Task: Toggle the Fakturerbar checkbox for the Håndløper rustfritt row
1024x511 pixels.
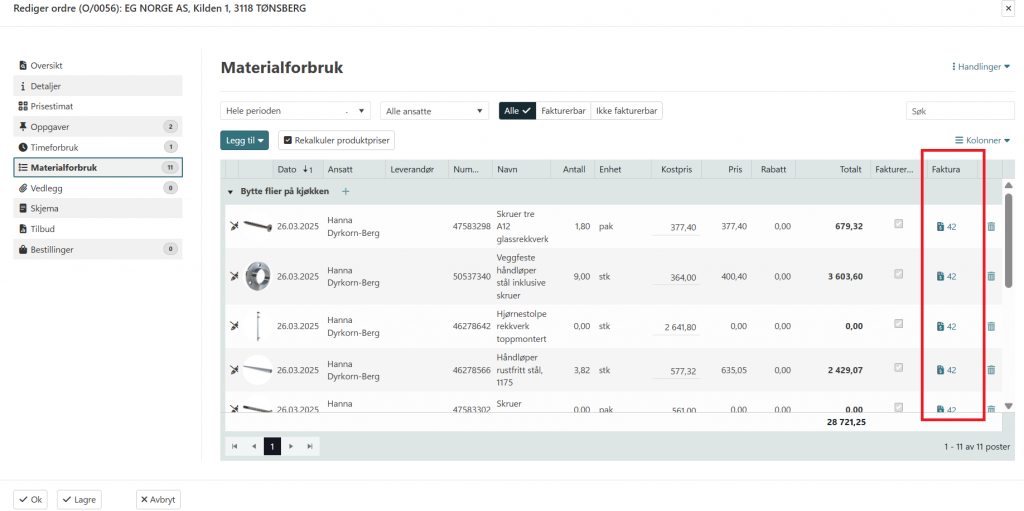Action: coord(898,367)
